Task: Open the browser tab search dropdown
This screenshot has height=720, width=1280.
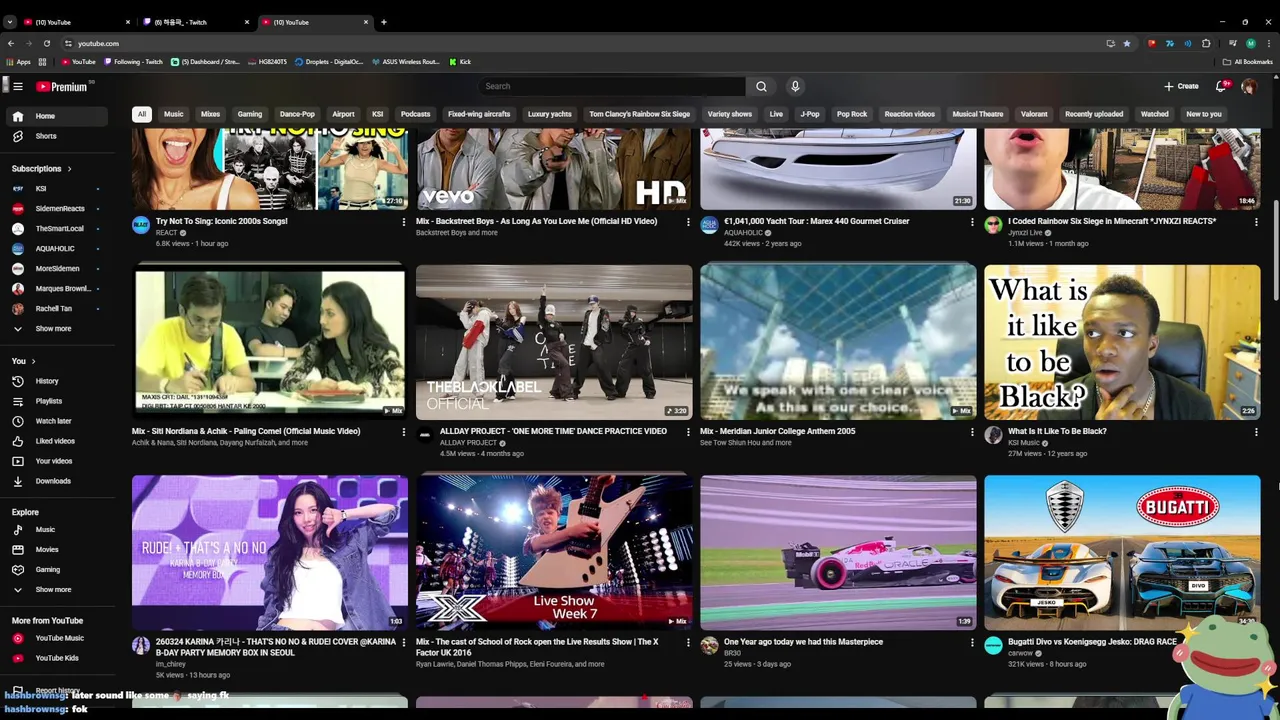Action: click(x=10, y=22)
